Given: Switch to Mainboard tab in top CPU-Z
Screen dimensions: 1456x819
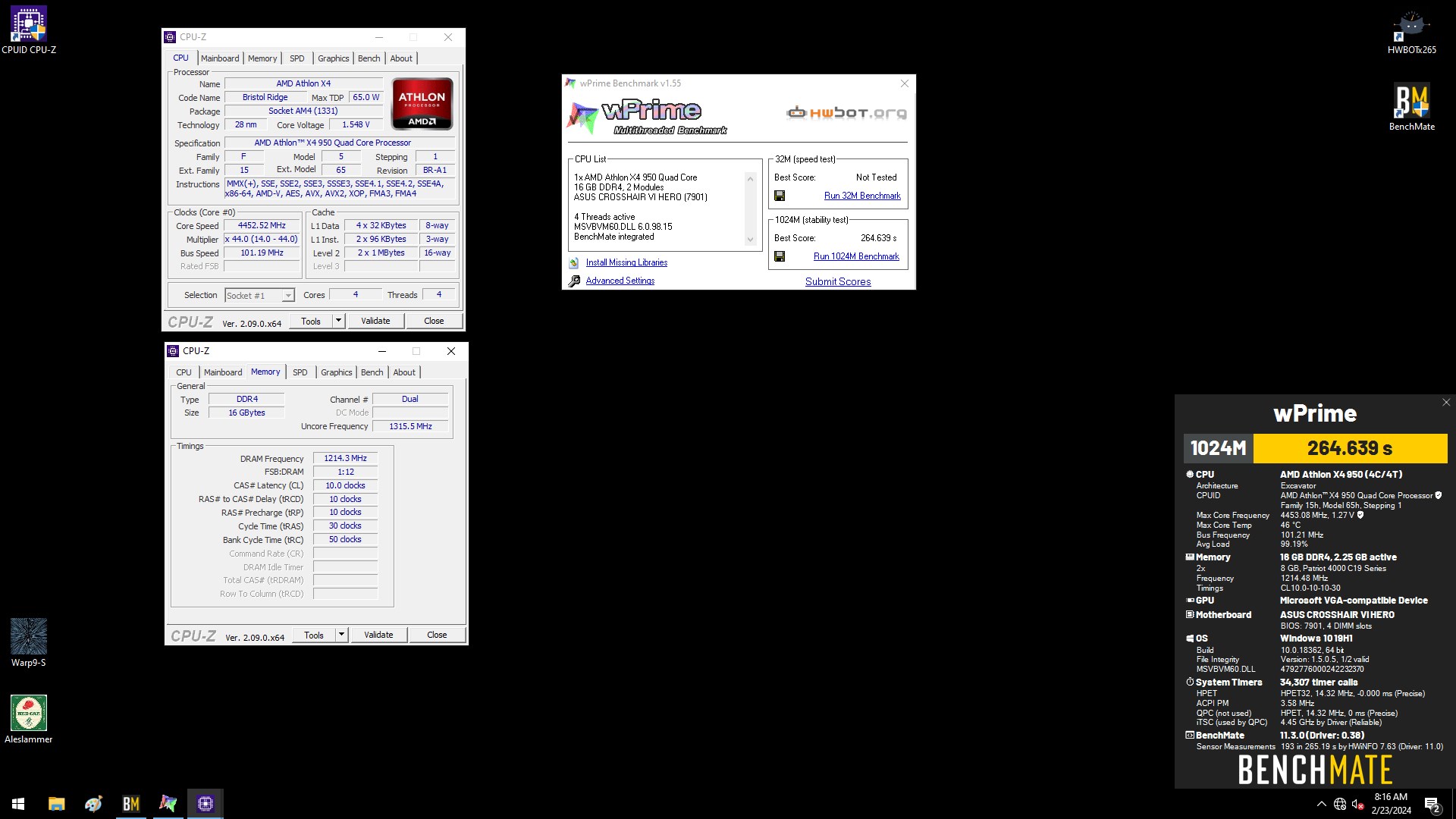Looking at the screenshot, I should [x=220, y=58].
